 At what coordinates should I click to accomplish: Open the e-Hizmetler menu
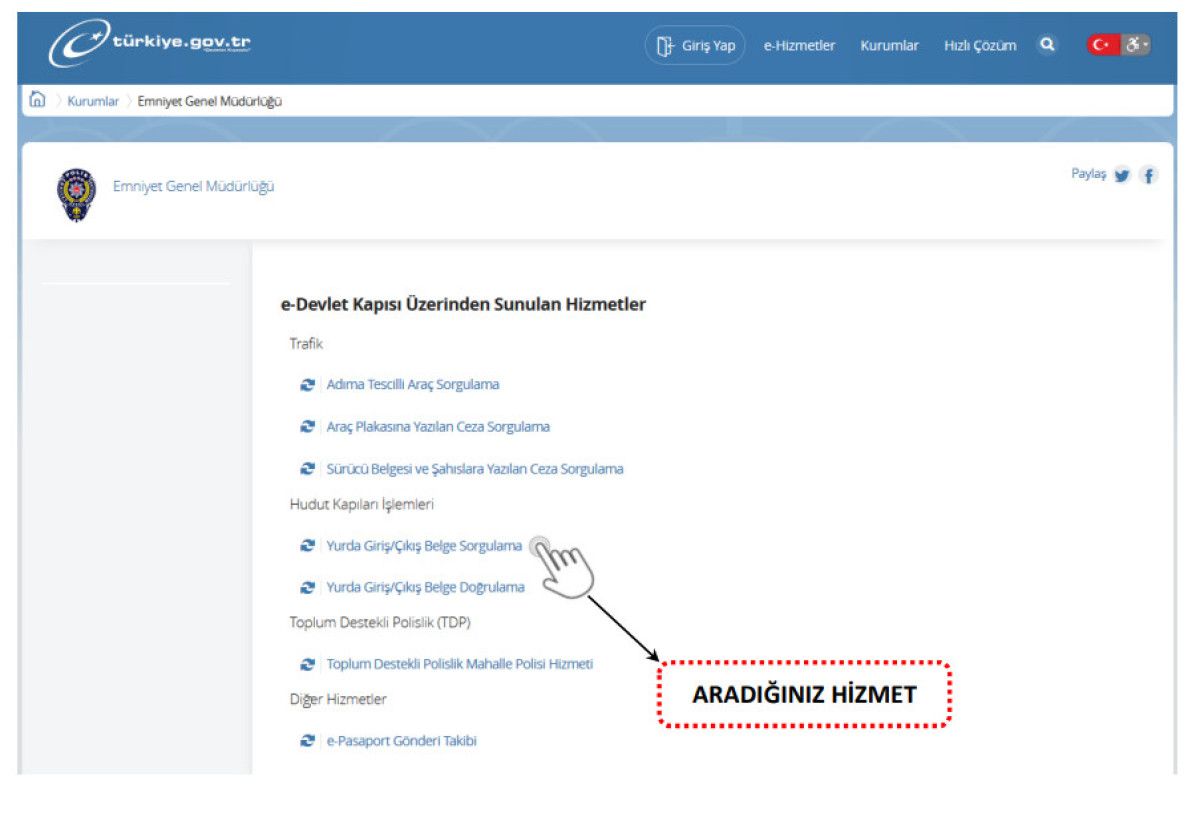coord(799,46)
